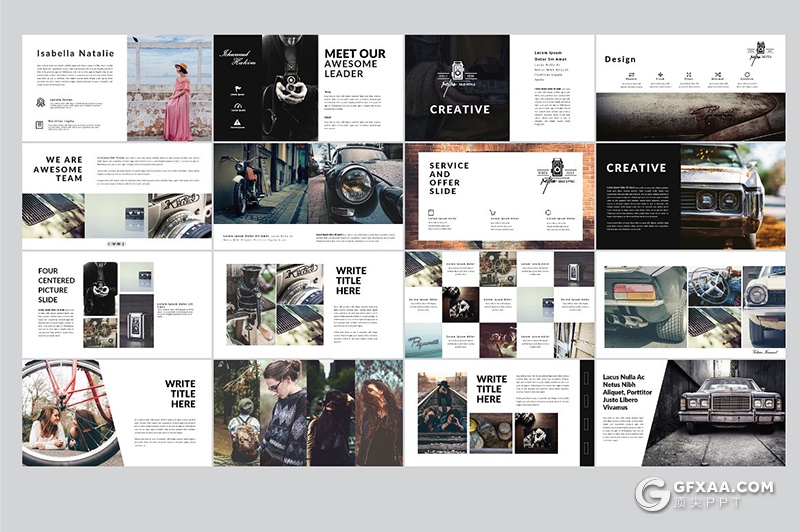800x532 pixels.
Task: Click the camera logo above the CREATIVE title
Action: pos(457,71)
